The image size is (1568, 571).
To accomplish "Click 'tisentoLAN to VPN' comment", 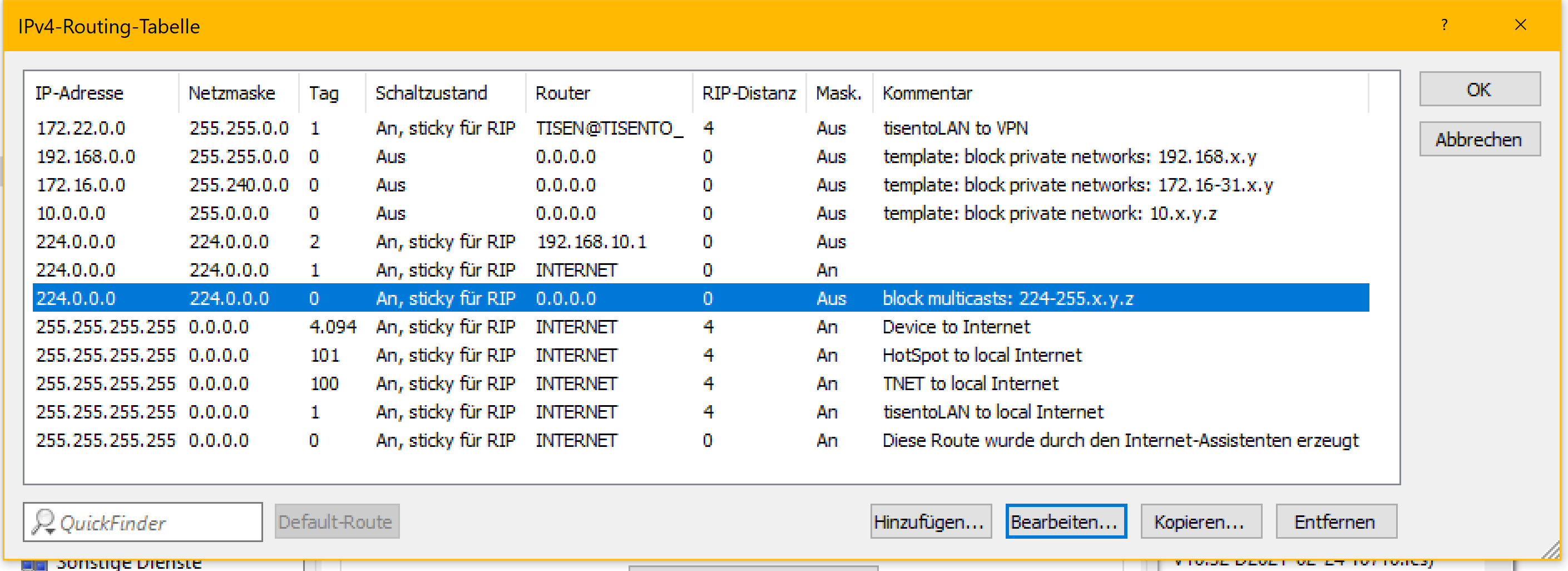I will pos(956,128).
